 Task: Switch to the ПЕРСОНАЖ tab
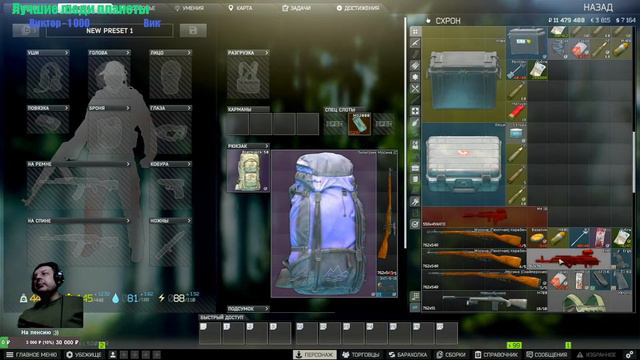point(315,355)
